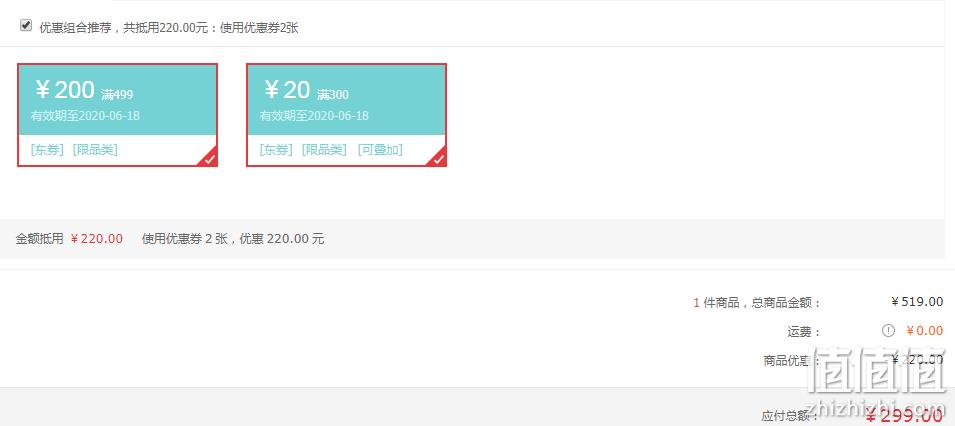Click the 优惠组合推荐 共抵用220.00元 label text
This screenshot has width=955, height=426.
click(x=169, y=27)
